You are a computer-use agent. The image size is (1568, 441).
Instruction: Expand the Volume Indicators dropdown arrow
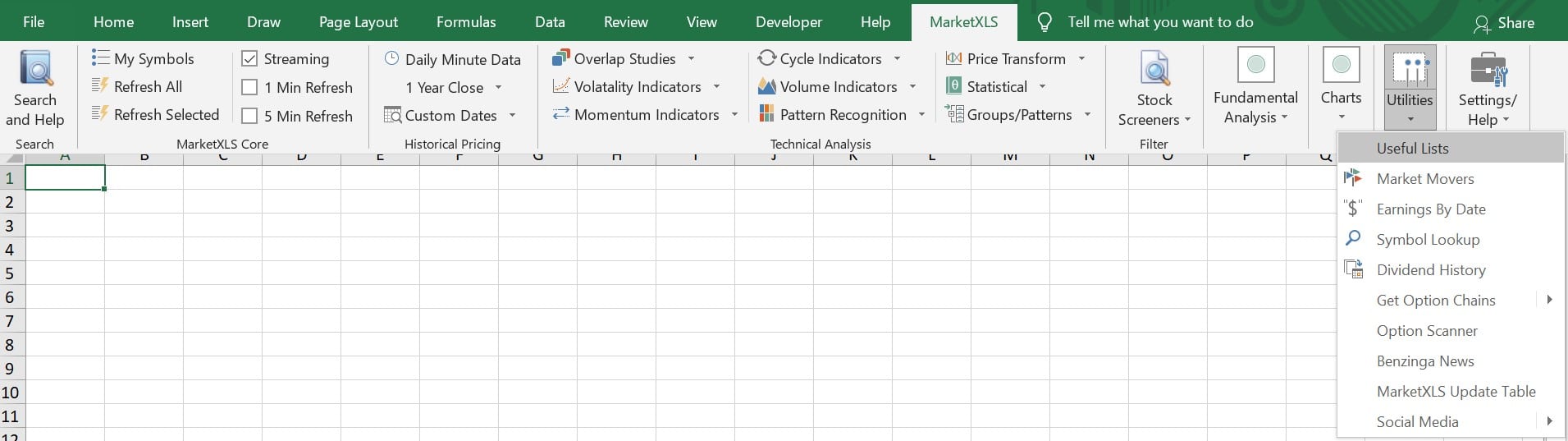point(912,87)
